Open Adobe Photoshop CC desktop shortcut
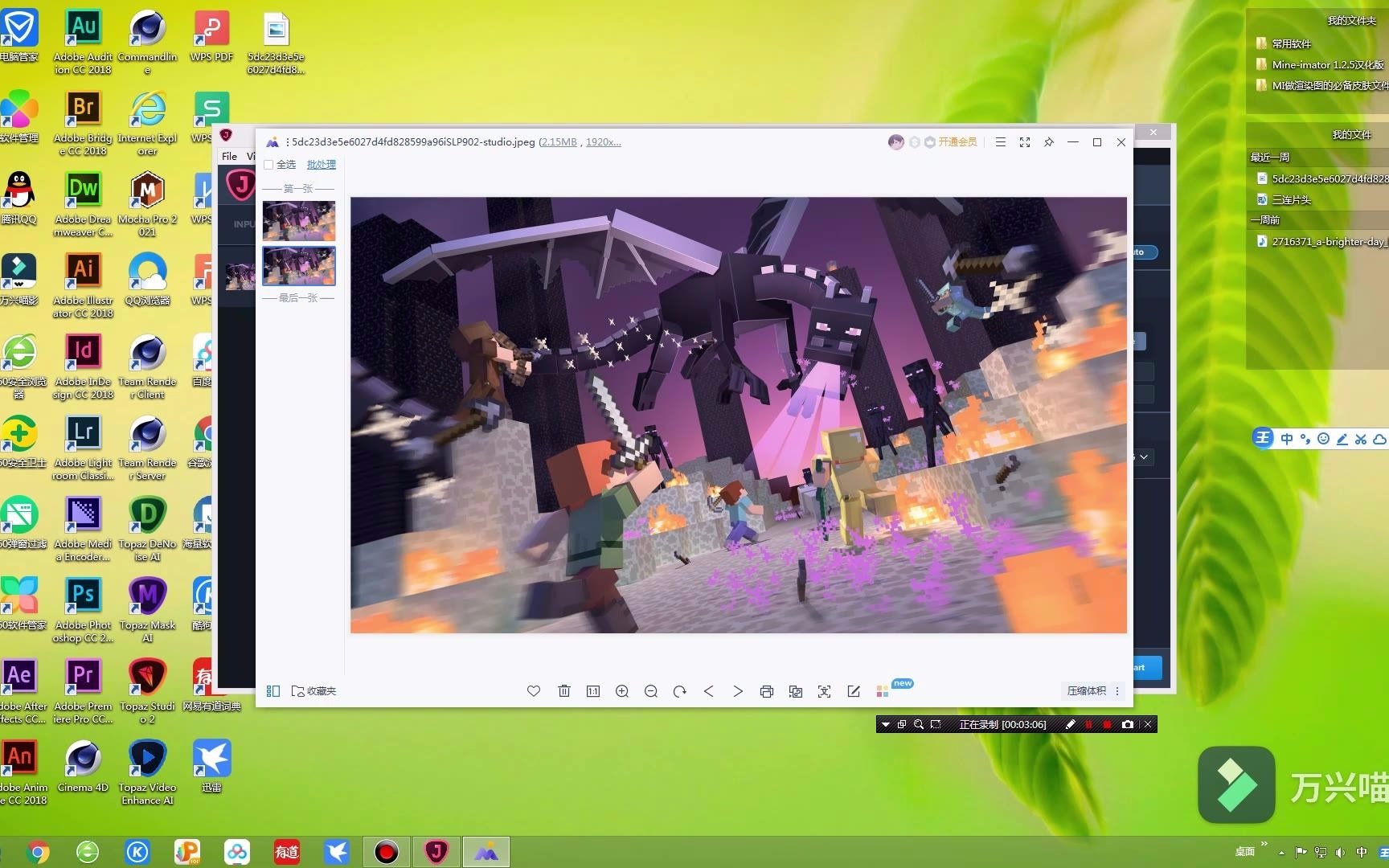This screenshot has width=1389, height=868. tap(84, 609)
